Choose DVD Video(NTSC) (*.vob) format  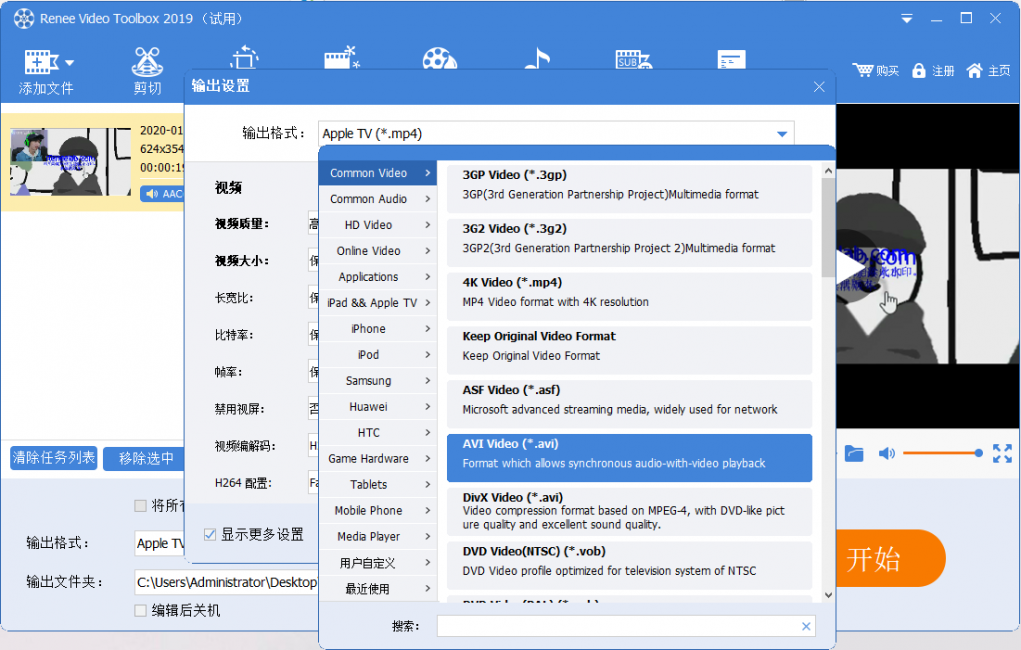click(x=629, y=565)
